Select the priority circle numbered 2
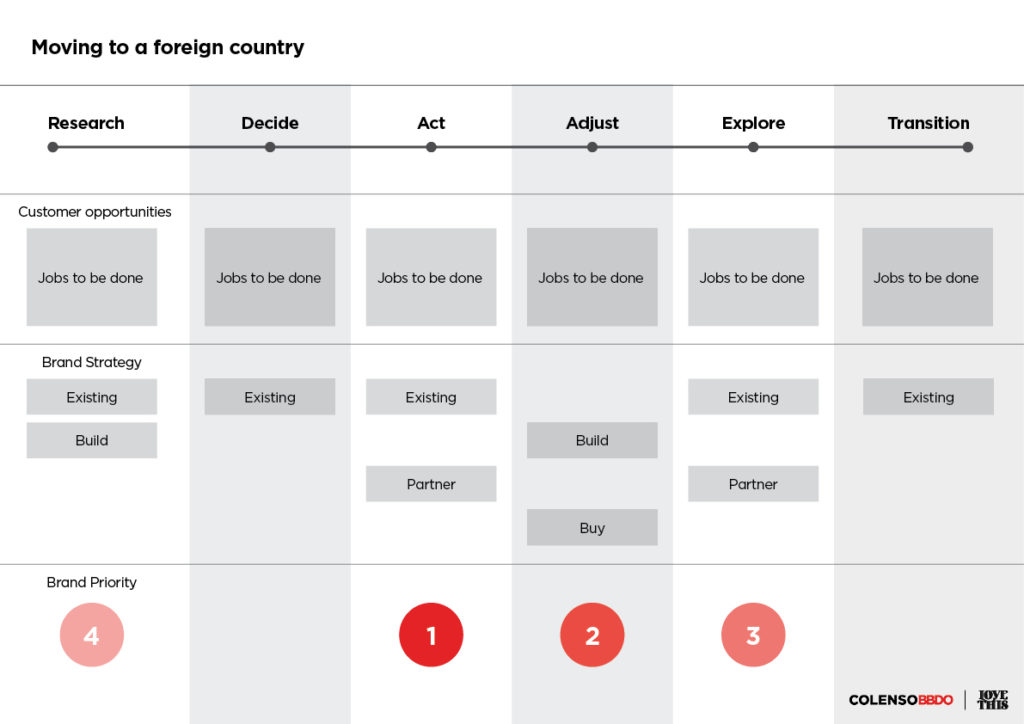Viewport: 1024px width, 724px height. click(592, 635)
